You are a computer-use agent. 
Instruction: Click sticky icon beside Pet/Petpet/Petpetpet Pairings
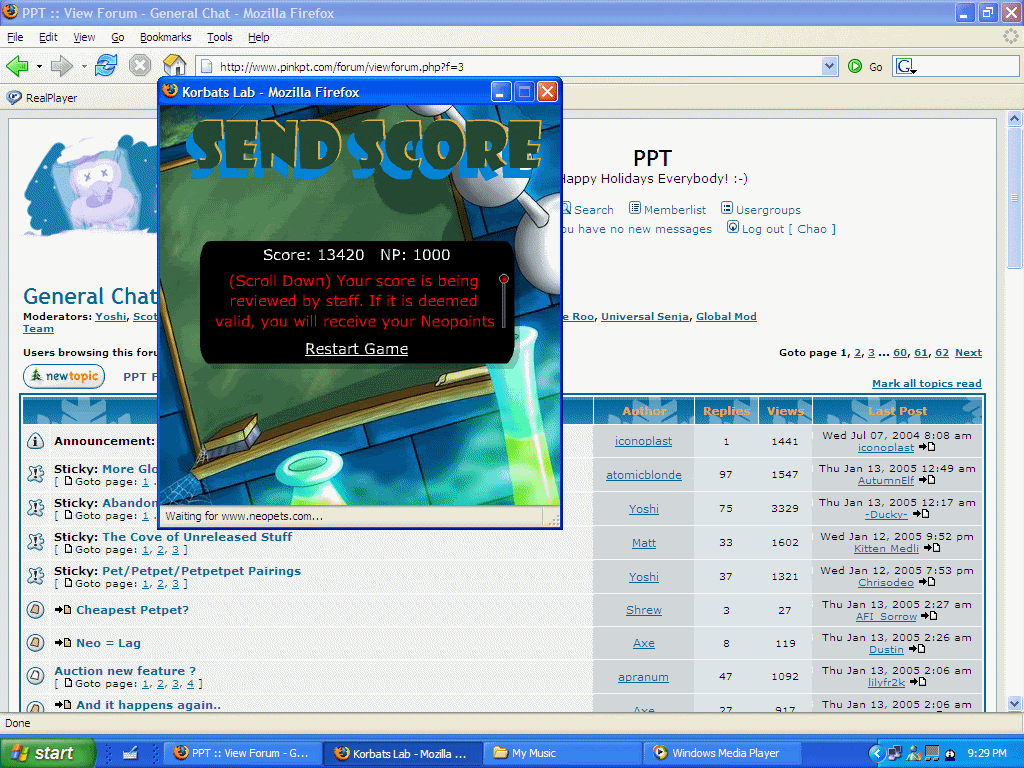35,576
